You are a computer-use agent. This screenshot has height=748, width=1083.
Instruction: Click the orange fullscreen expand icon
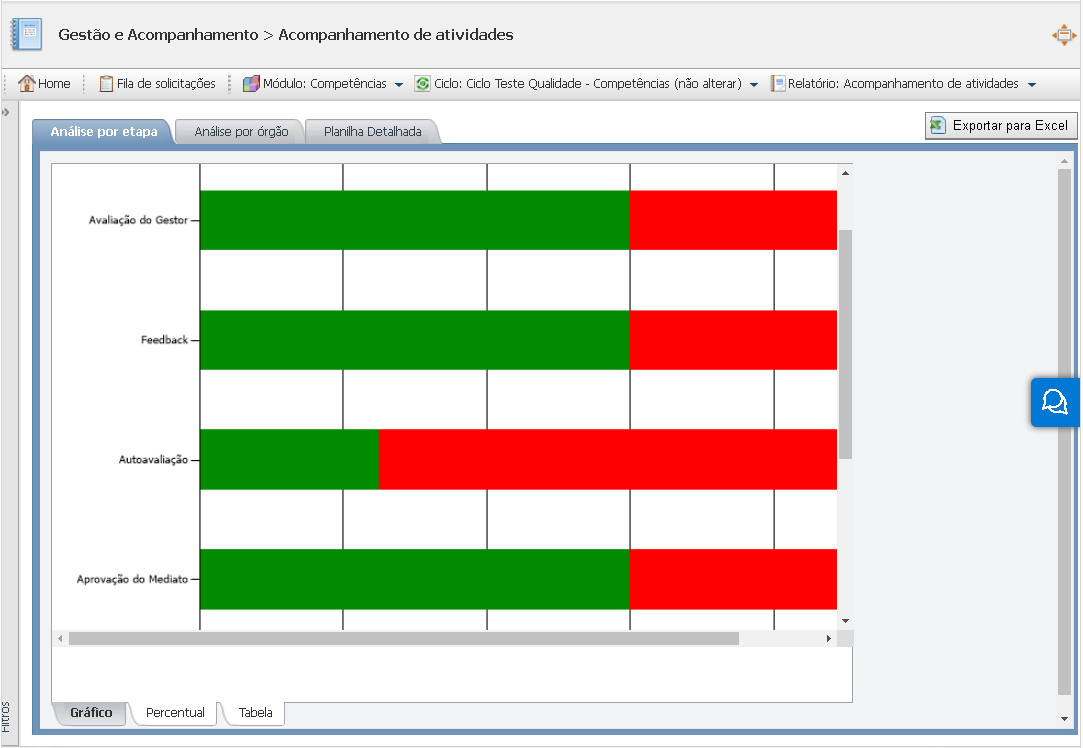click(x=1063, y=35)
